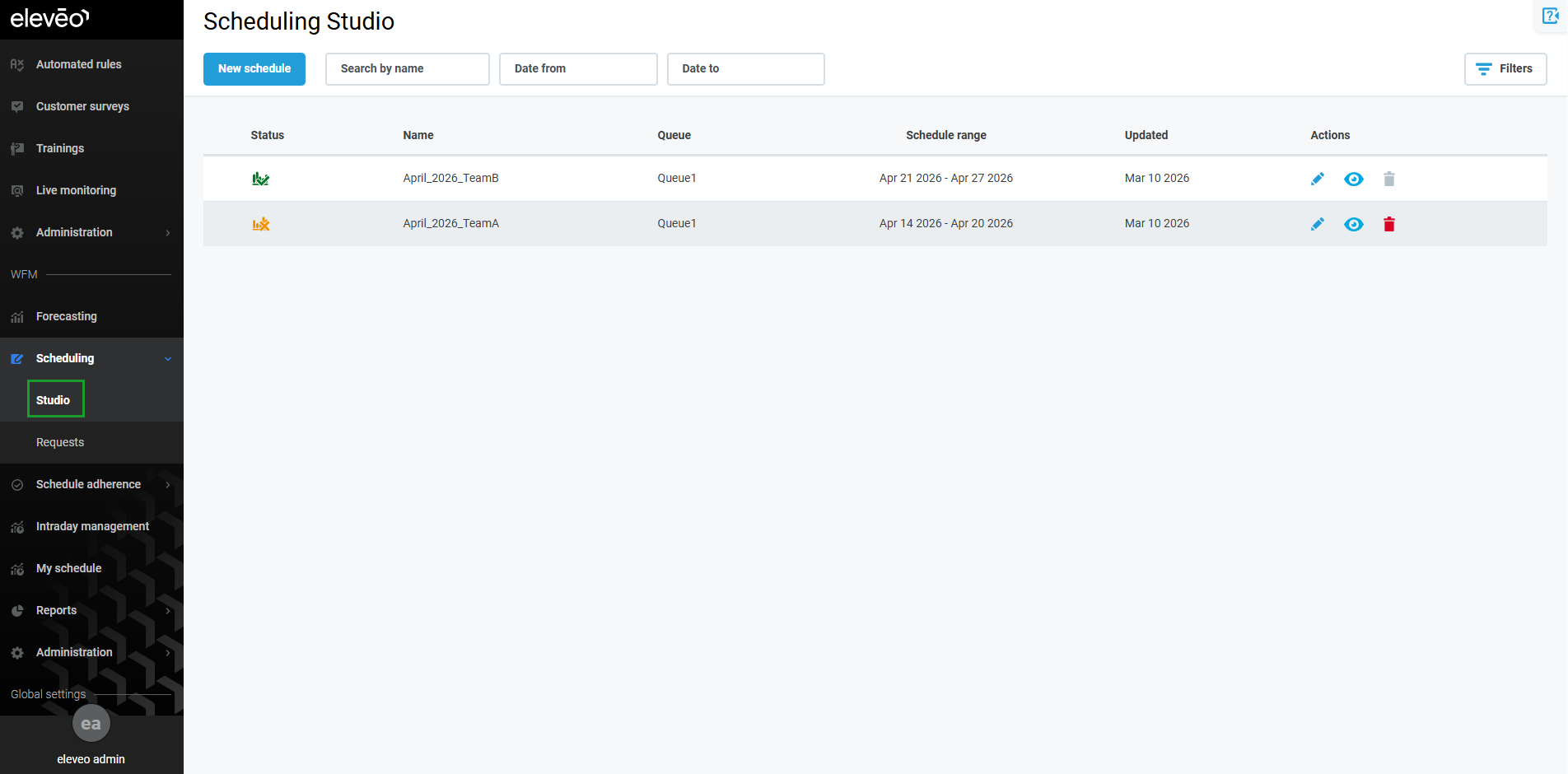Click the Schedule adherence check icon
The image size is (1568, 774).
click(17, 484)
